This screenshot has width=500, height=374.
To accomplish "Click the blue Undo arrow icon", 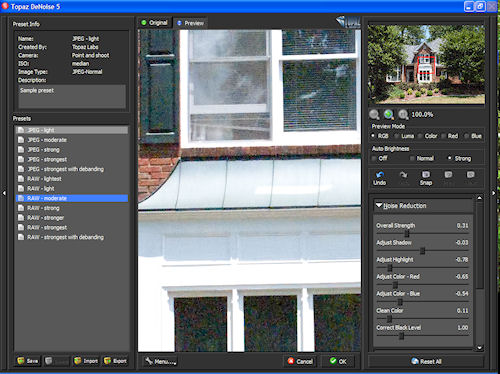I will [x=380, y=174].
